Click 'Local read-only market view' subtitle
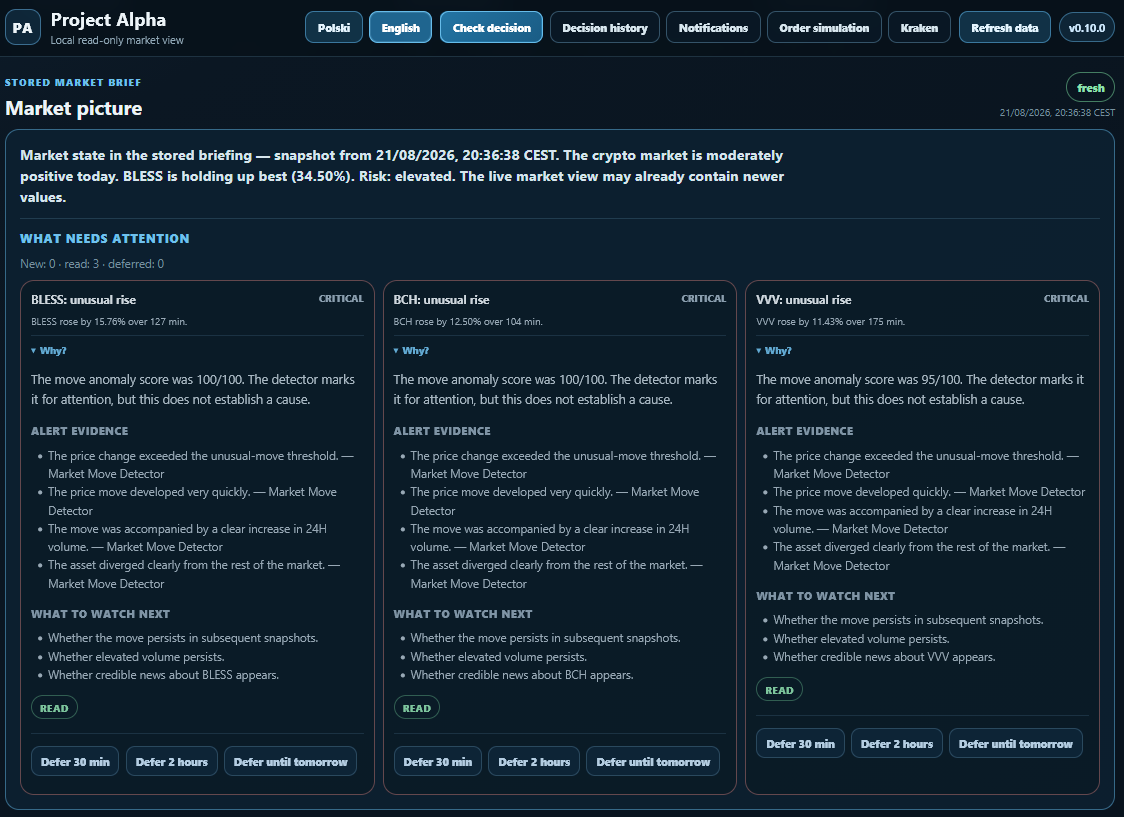 [117, 40]
